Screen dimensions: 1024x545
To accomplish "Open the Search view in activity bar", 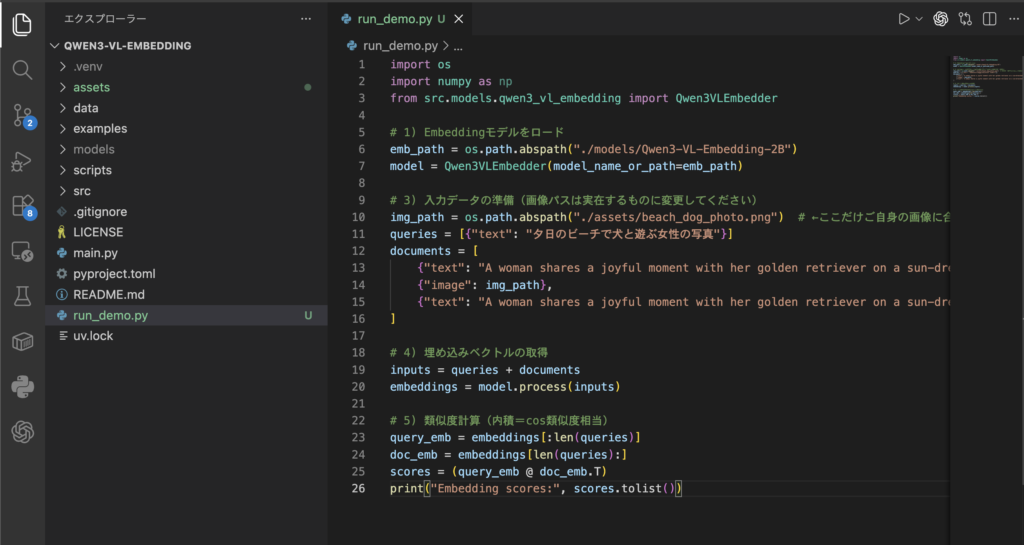I will tap(22, 70).
